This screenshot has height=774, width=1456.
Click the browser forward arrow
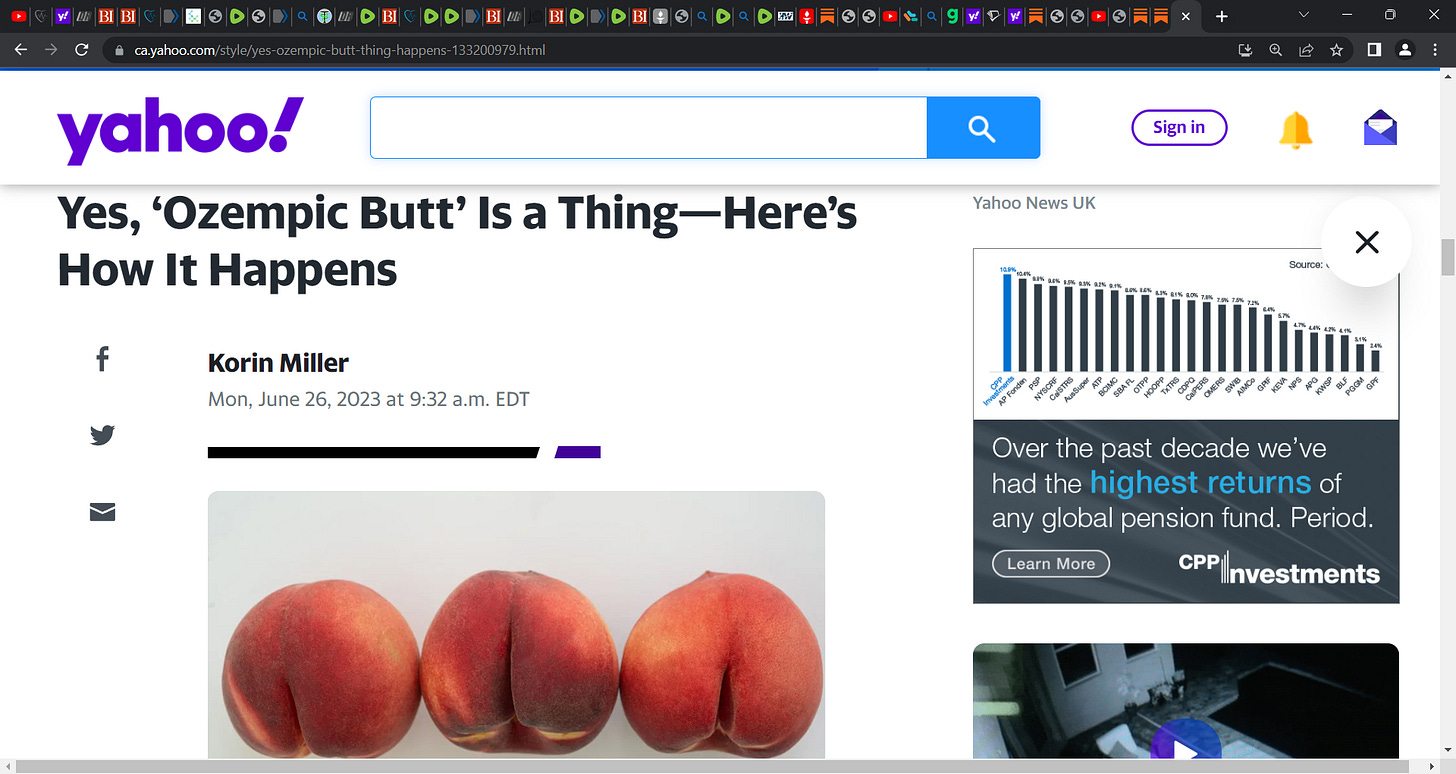(x=51, y=49)
